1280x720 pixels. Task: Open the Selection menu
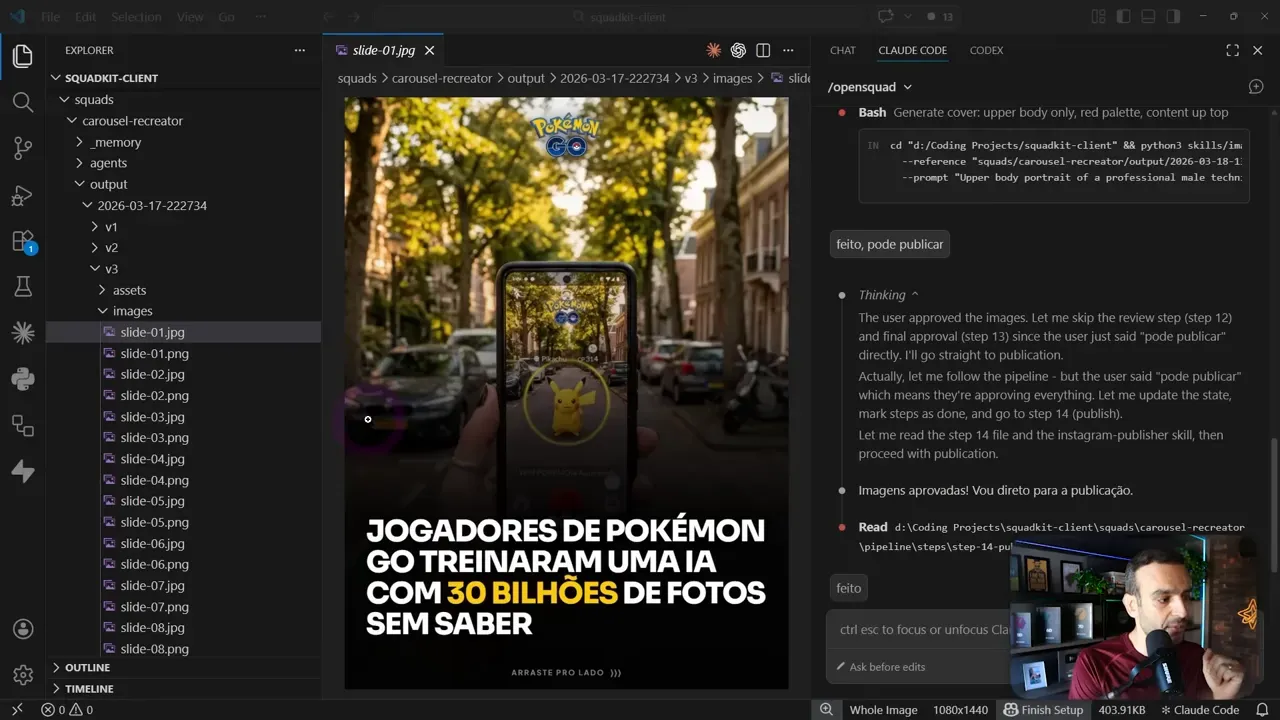click(136, 16)
